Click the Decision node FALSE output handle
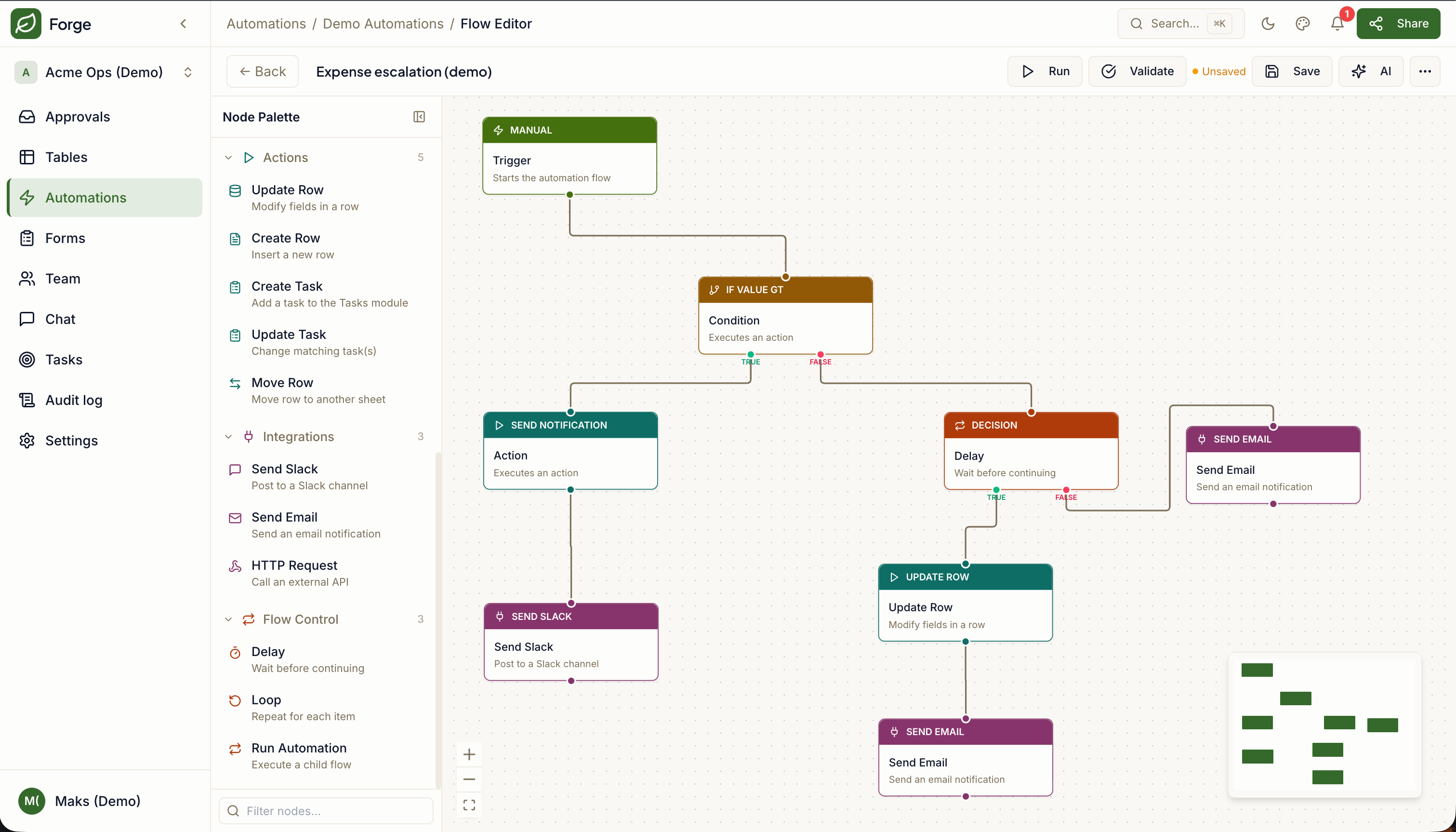Viewport: 1456px width, 832px height. [x=1066, y=490]
